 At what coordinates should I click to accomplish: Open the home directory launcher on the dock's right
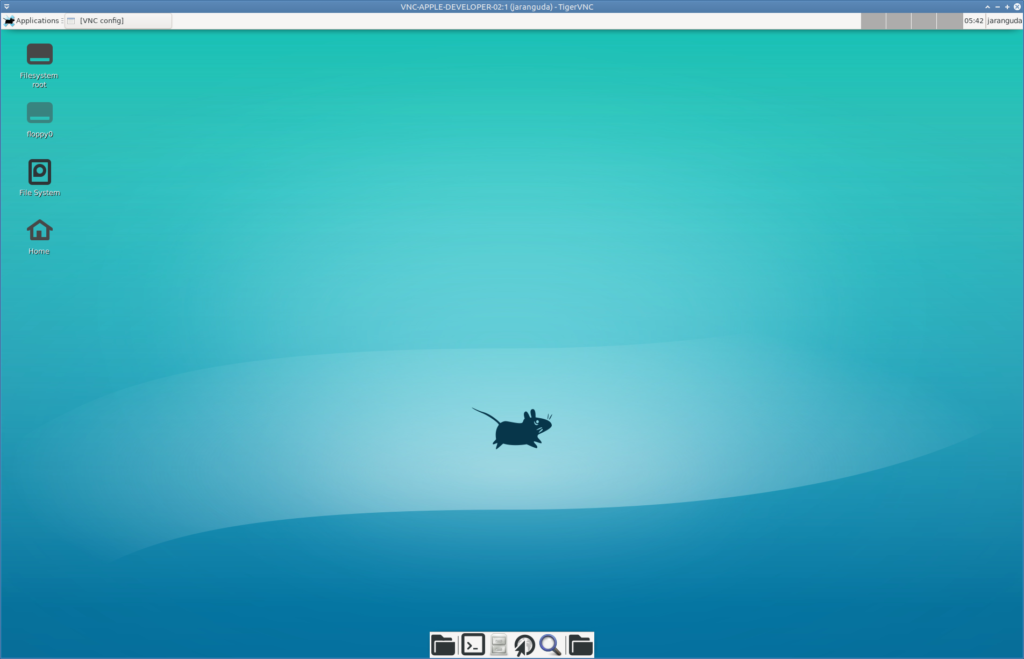(578, 644)
